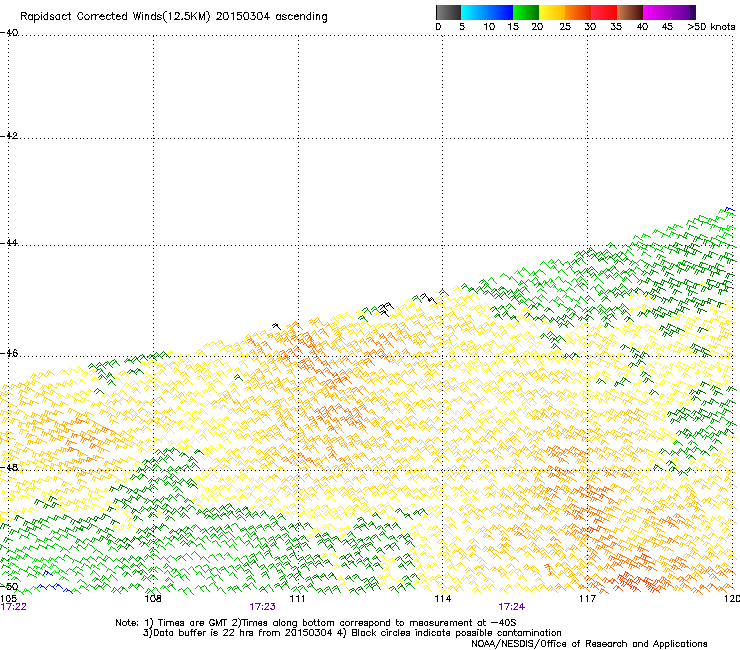
Task: Click the gray 0-5 knots legend swatch
Action: tap(448, 12)
